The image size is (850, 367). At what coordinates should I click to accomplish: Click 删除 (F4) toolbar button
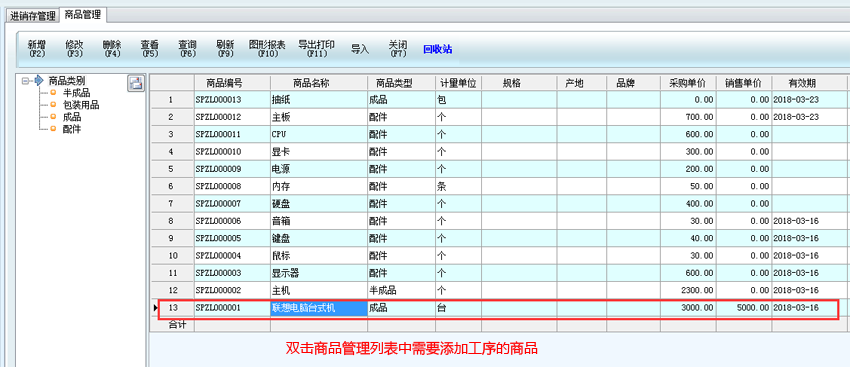point(112,49)
